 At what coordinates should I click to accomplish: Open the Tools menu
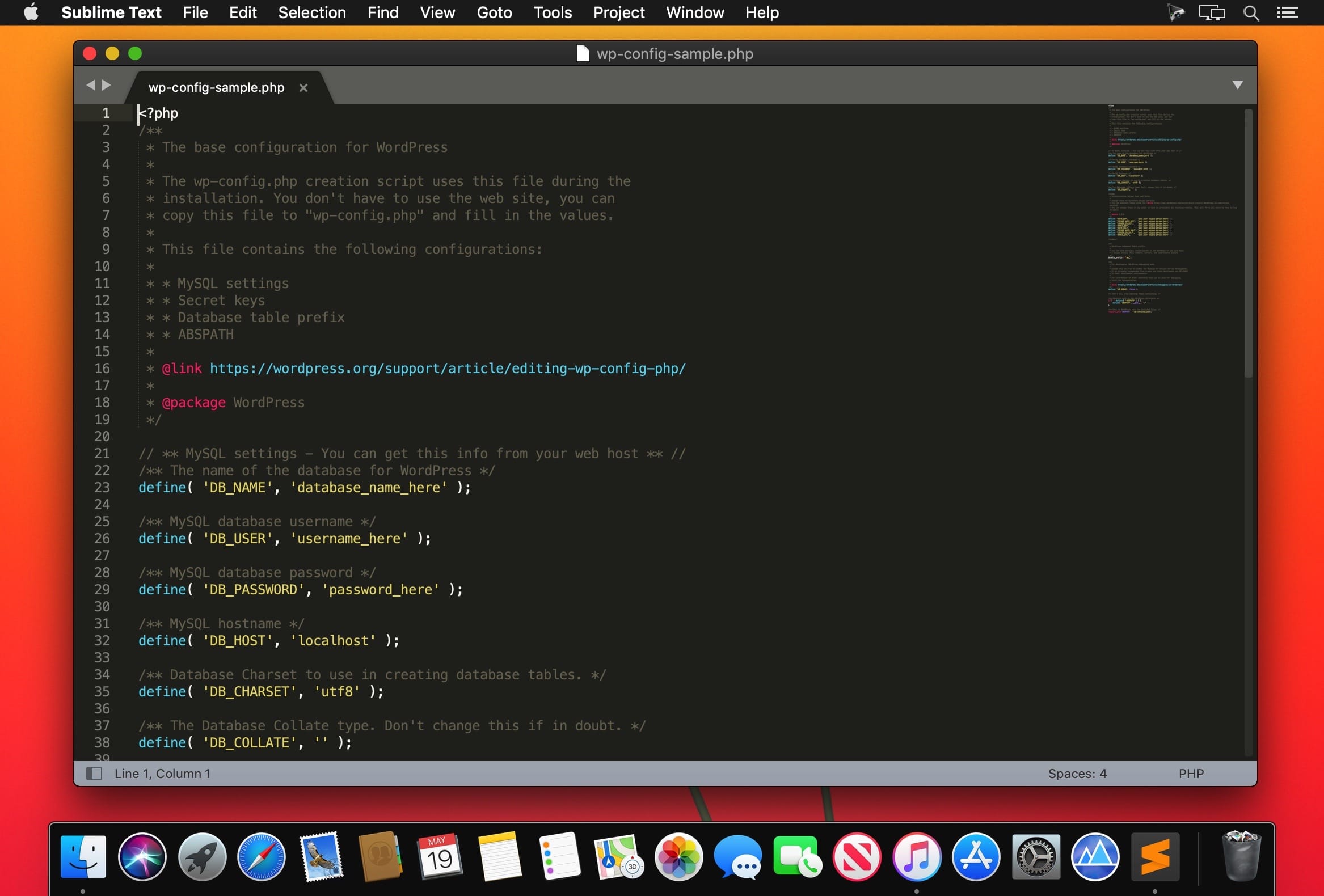(552, 12)
